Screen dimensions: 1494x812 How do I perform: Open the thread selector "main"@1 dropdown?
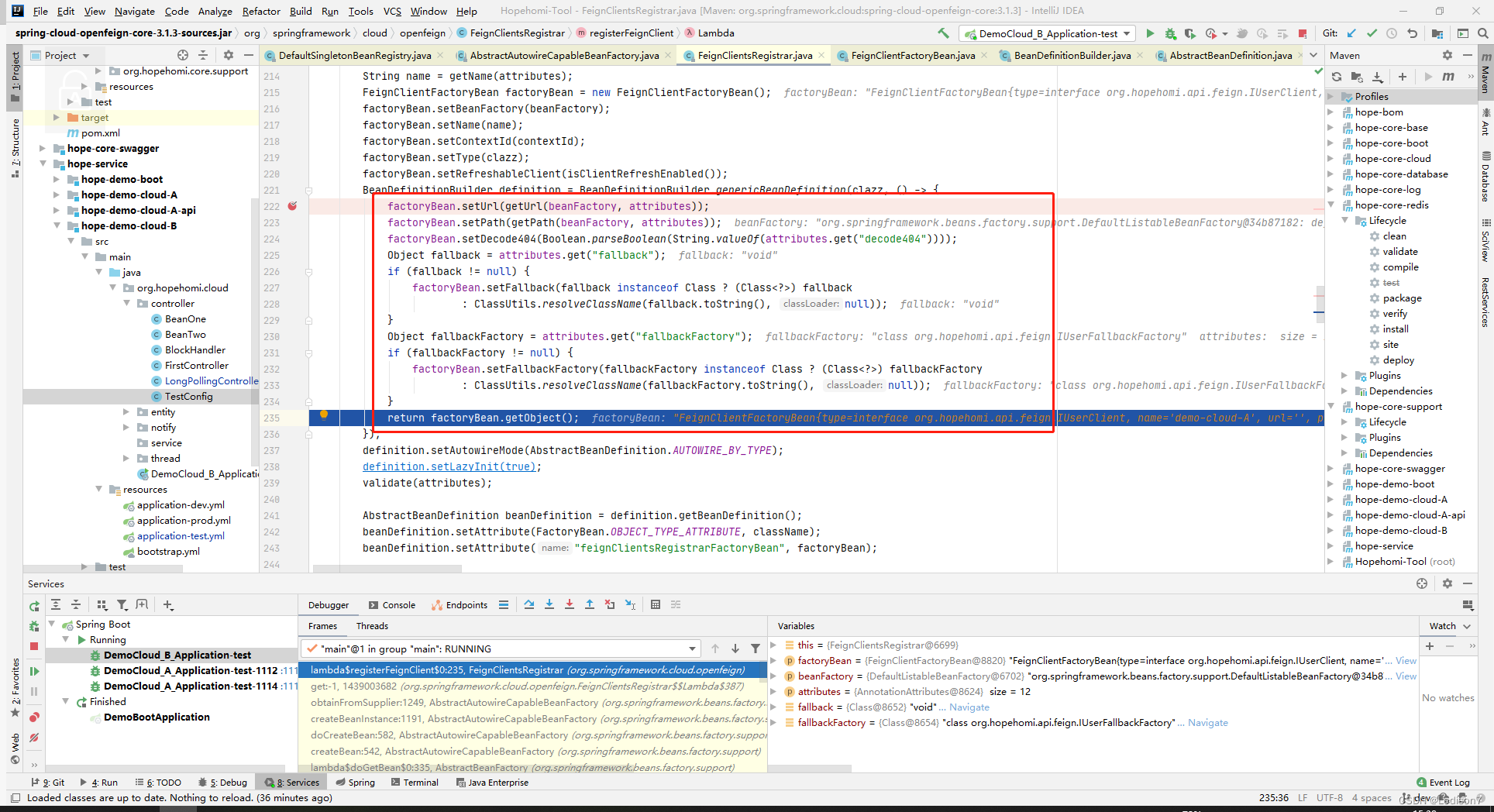[501, 649]
